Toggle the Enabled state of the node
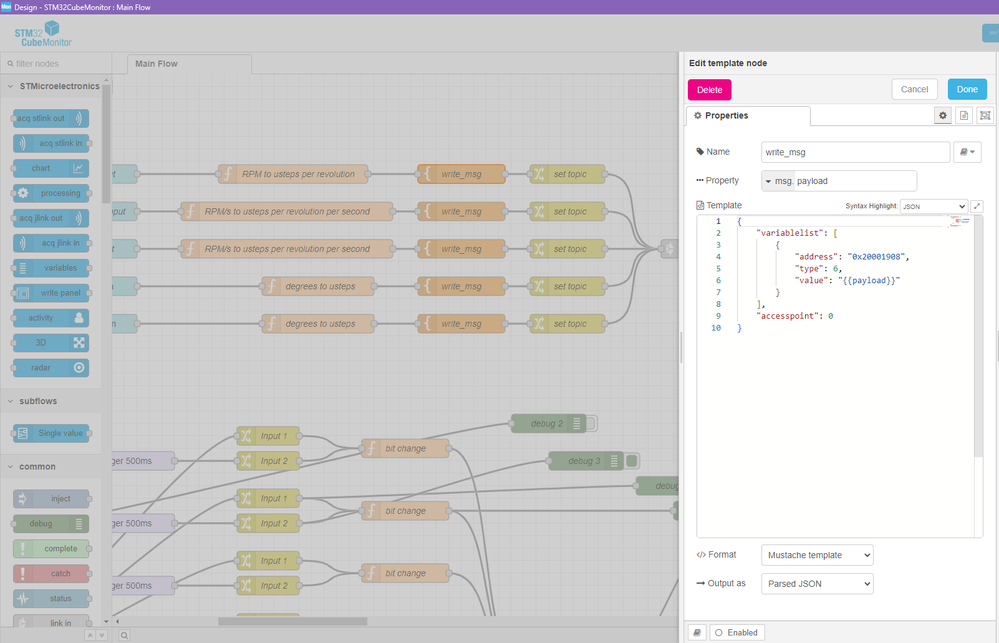This screenshot has width=999, height=643. (735, 632)
